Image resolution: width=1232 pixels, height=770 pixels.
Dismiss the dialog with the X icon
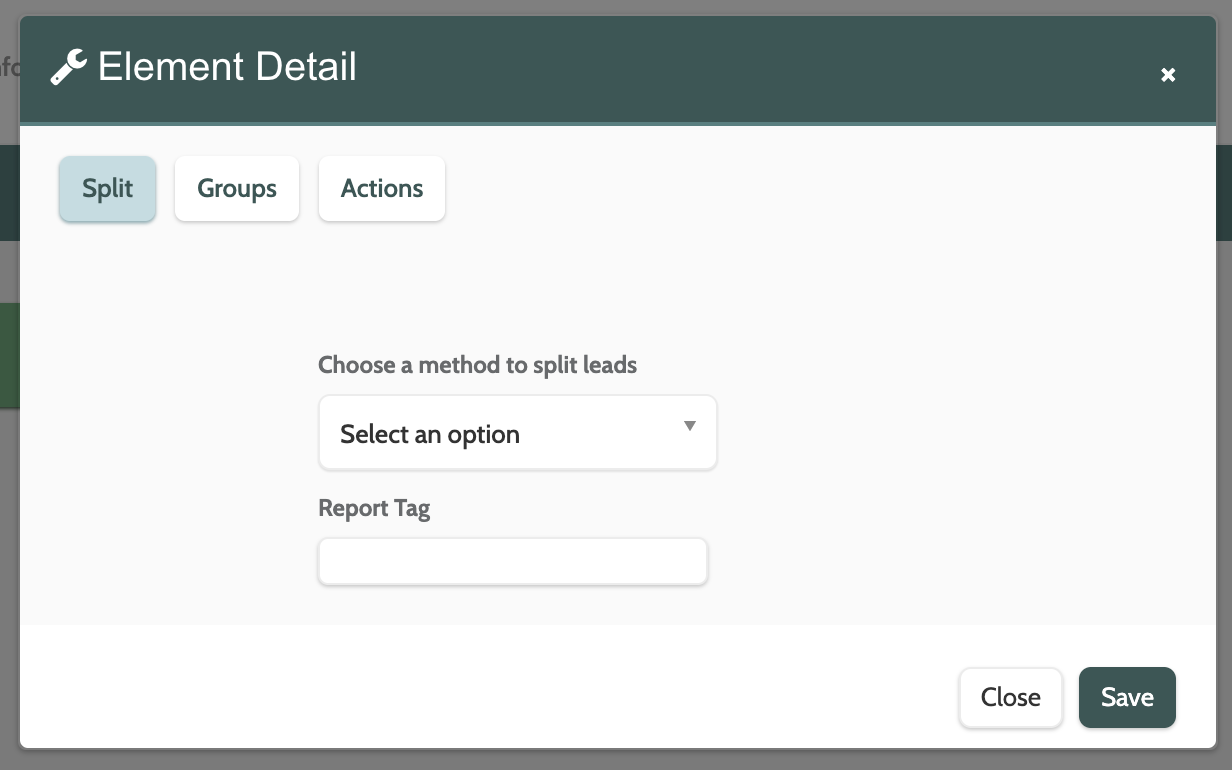(x=1168, y=75)
